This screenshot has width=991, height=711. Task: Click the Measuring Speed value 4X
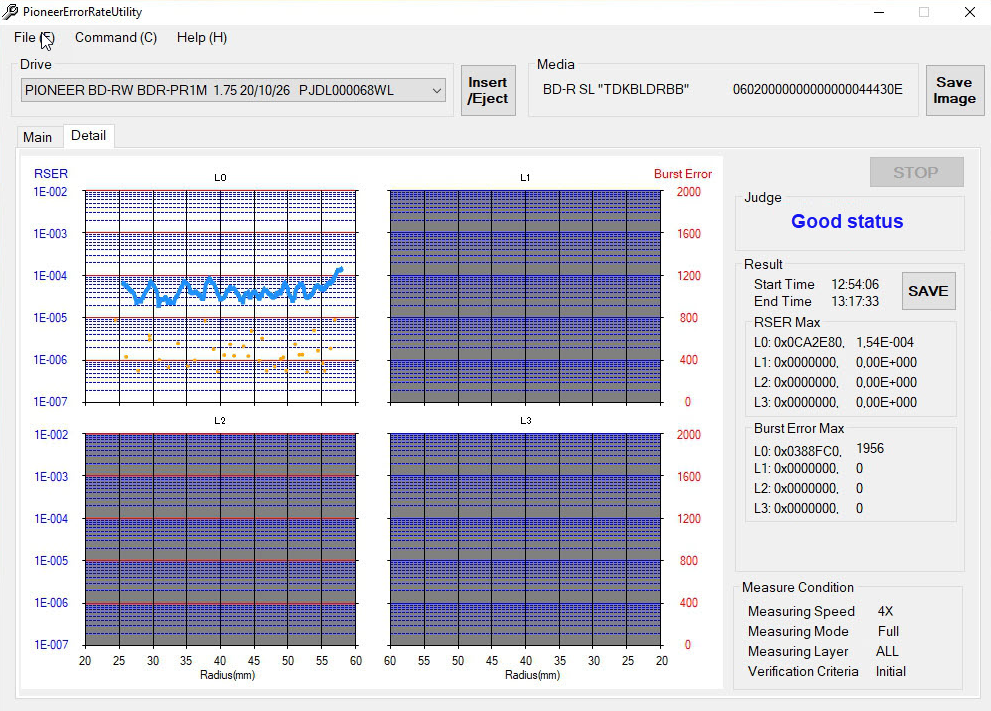coord(885,611)
